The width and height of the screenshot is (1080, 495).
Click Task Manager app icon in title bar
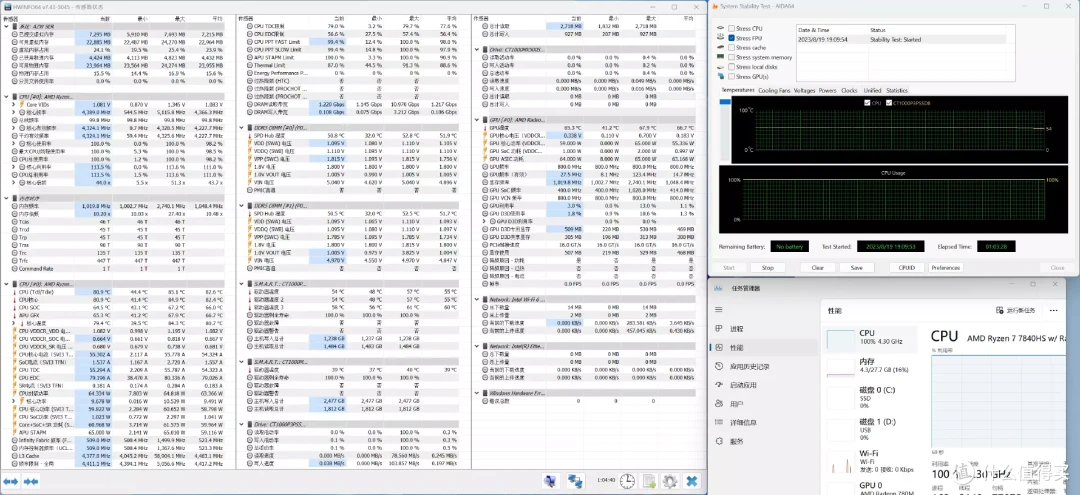coord(718,288)
